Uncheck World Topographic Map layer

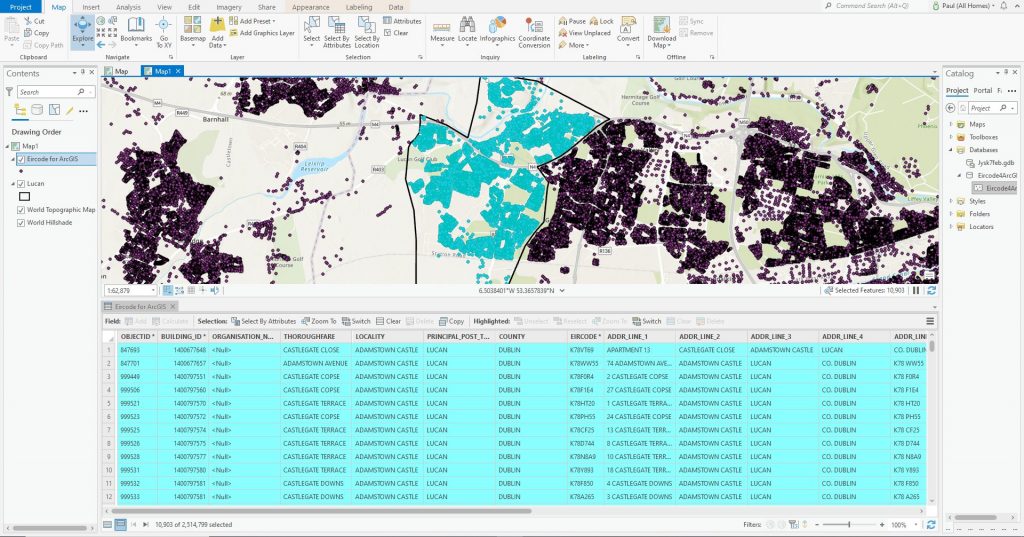pyautogui.click(x=22, y=210)
